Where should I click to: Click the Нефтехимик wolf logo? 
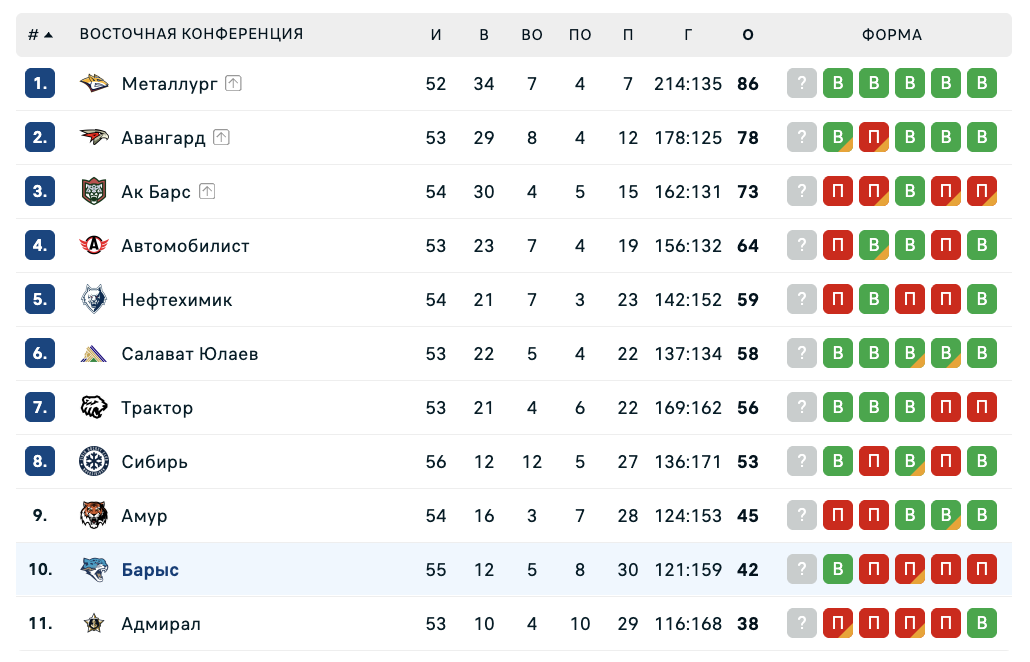pyautogui.click(x=93, y=300)
